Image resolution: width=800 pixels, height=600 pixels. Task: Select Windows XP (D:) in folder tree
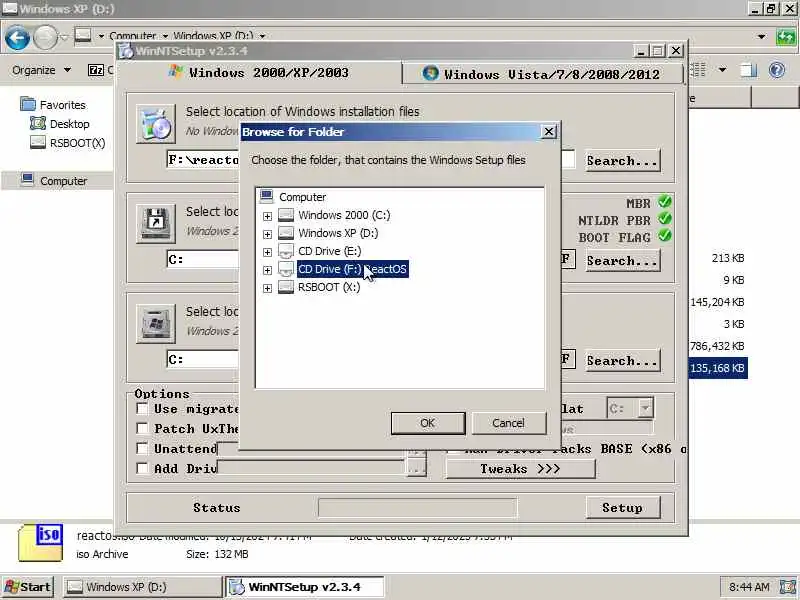coord(338,233)
